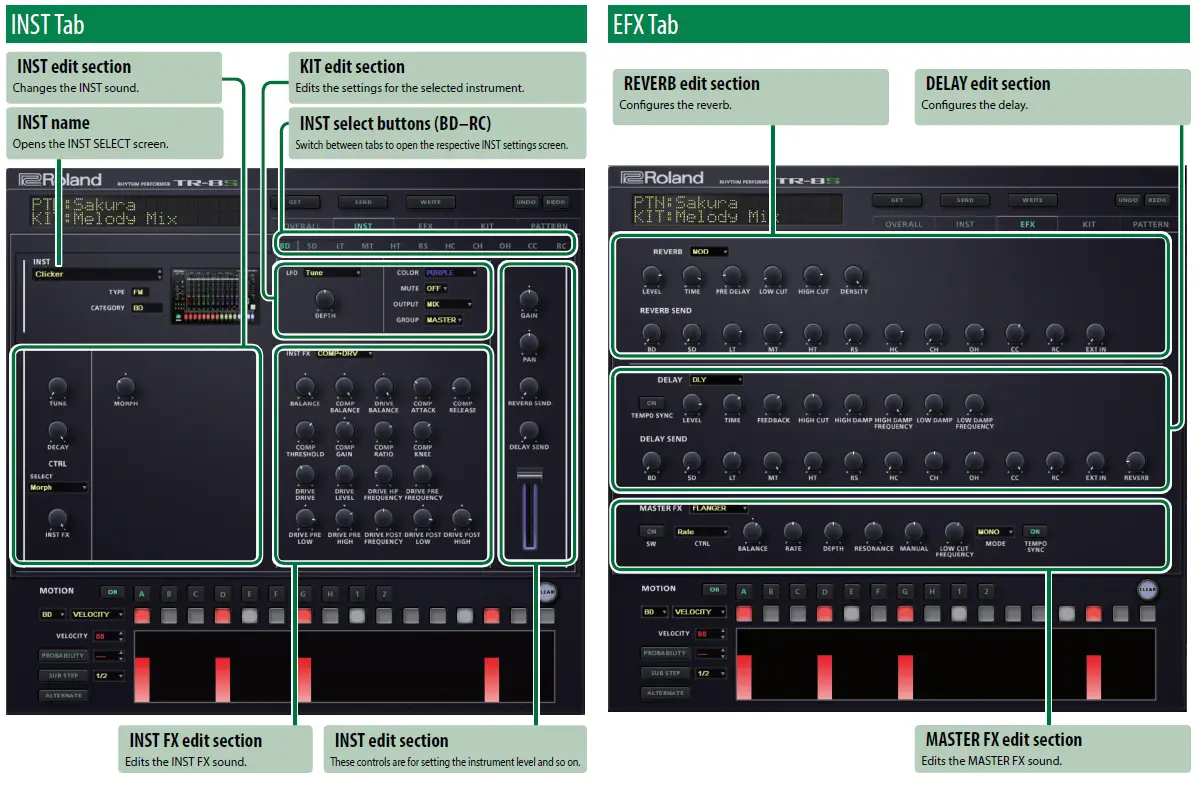Click the WRITE button

pyautogui.click(x=429, y=201)
